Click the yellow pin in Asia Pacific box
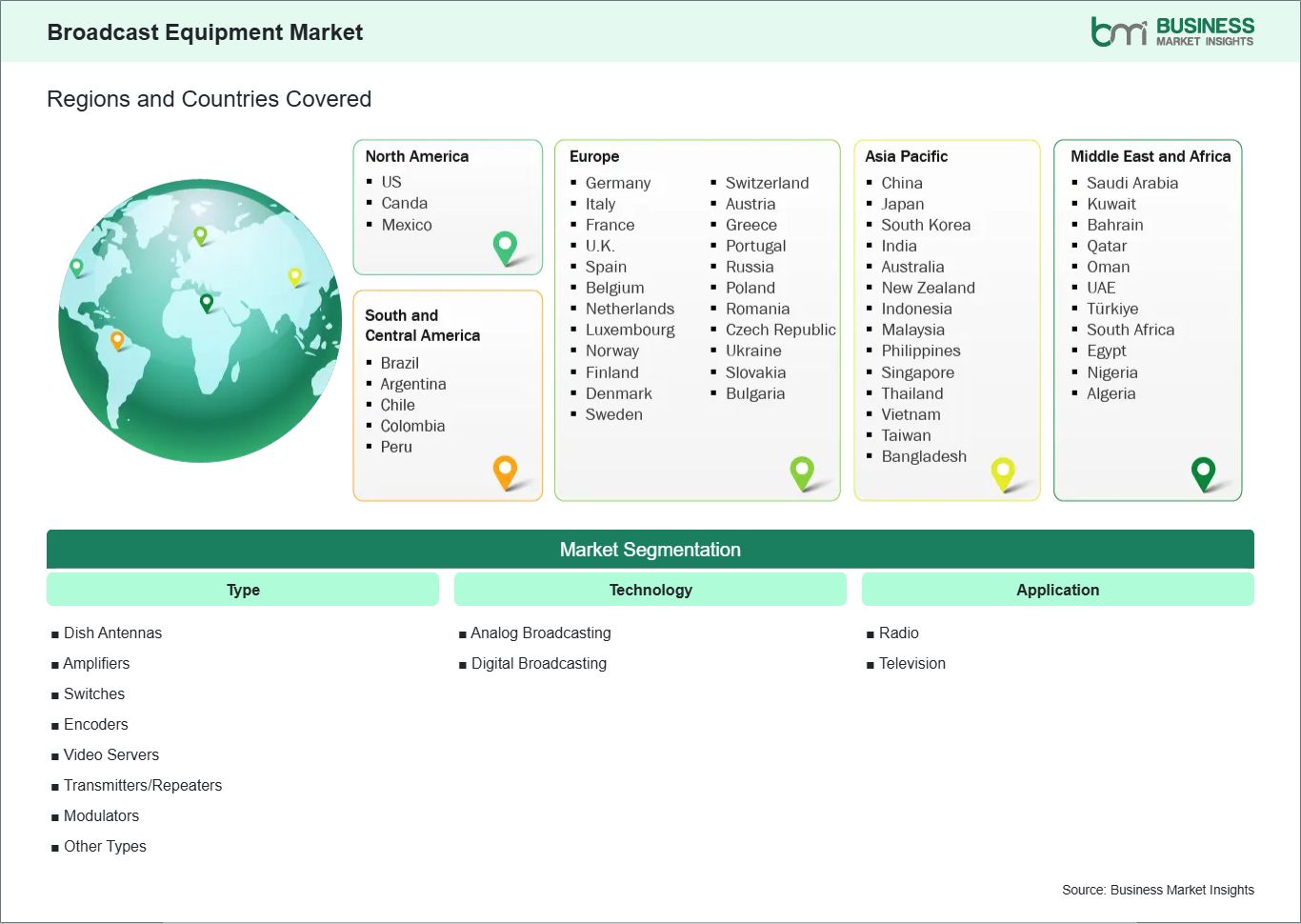The height and width of the screenshot is (924, 1301). click(1003, 471)
